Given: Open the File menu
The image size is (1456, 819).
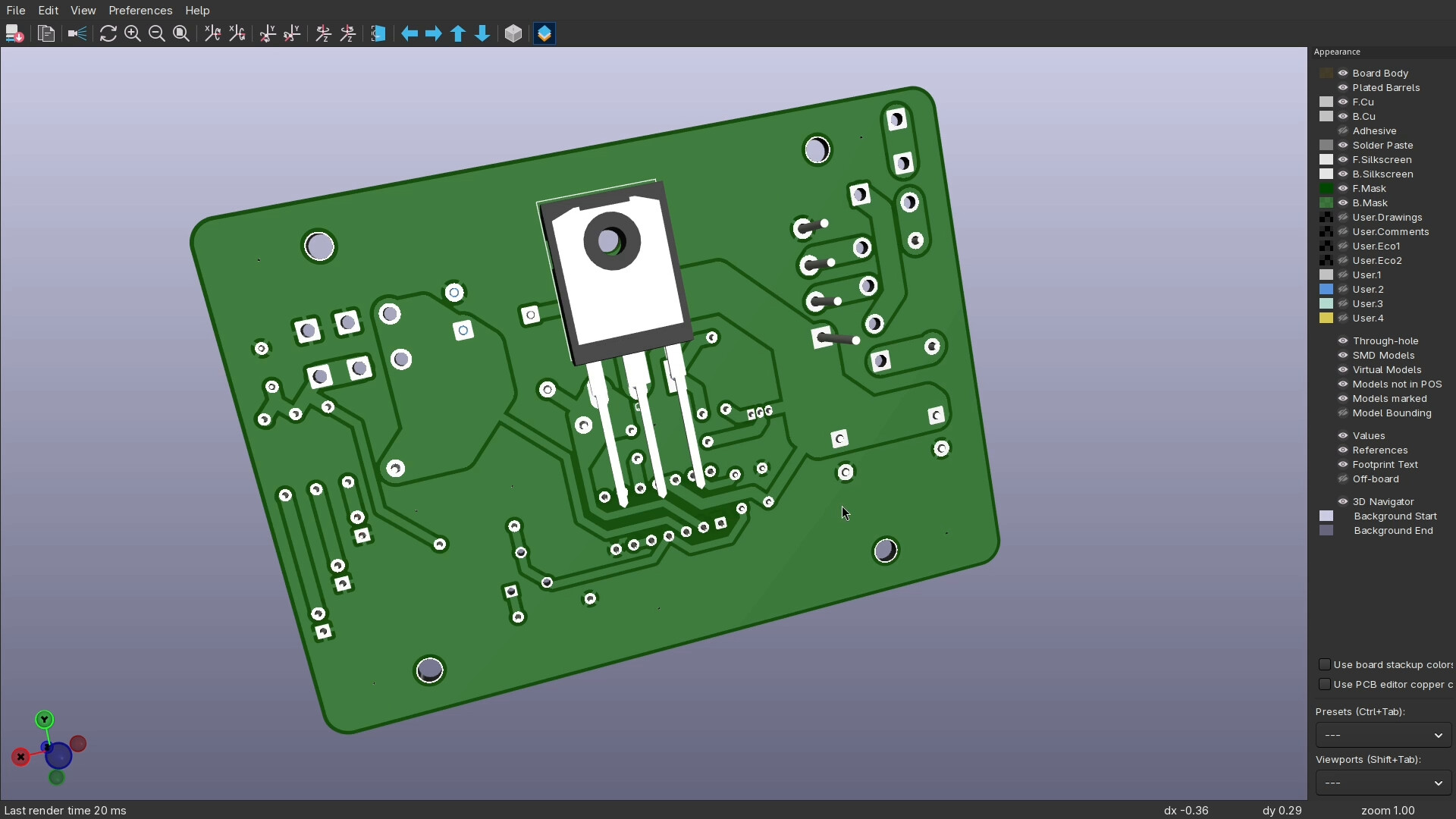Looking at the screenshot, I should 15,10.
